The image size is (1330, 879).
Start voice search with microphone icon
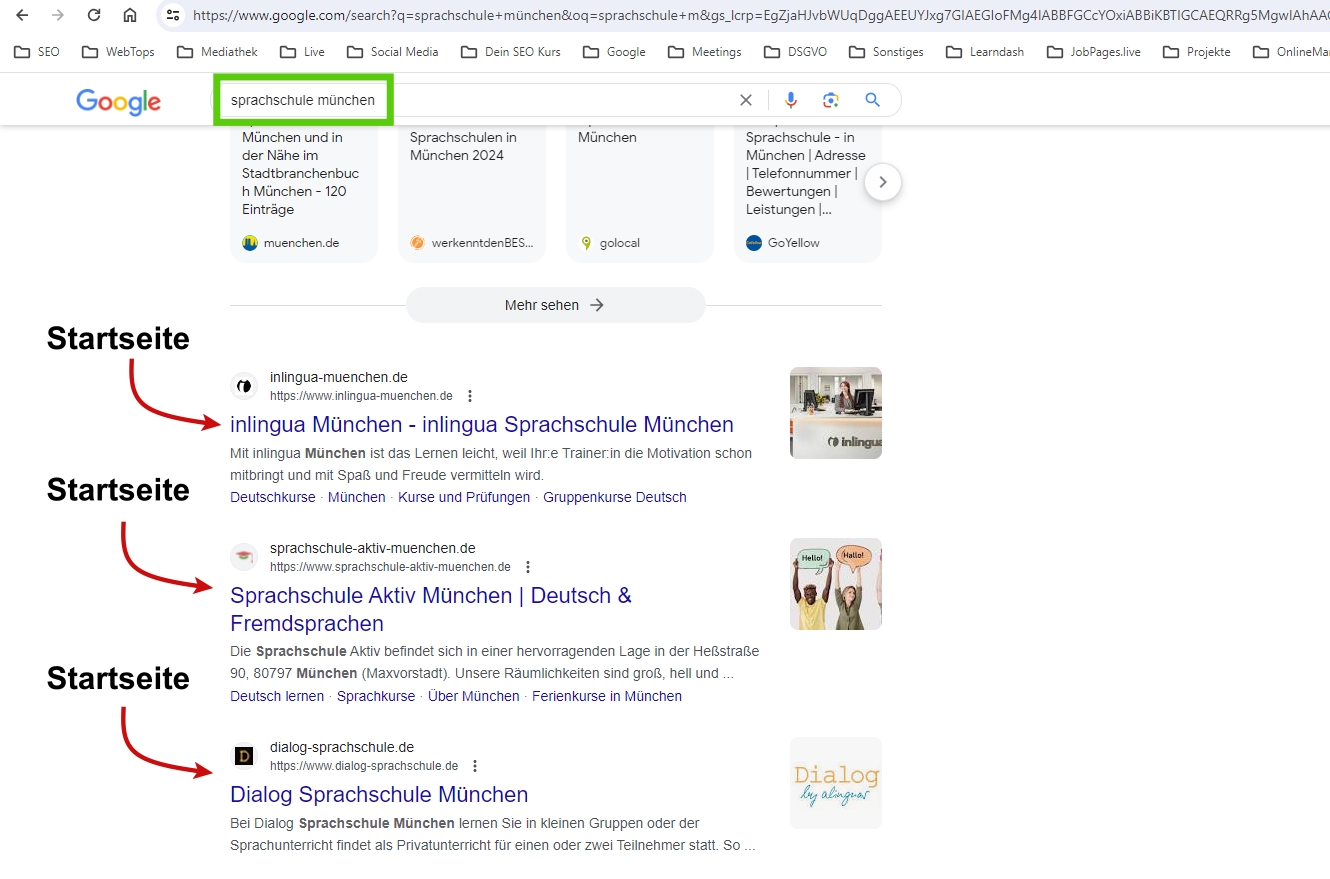coord(791,100)
